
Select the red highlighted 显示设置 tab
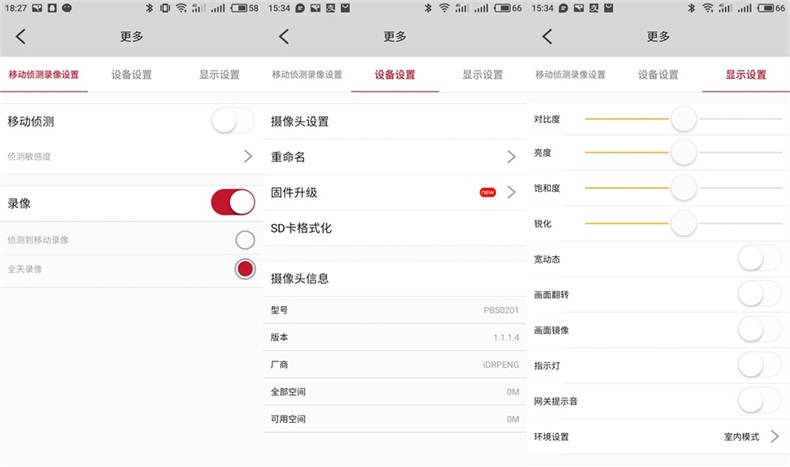tap(746, 75)
